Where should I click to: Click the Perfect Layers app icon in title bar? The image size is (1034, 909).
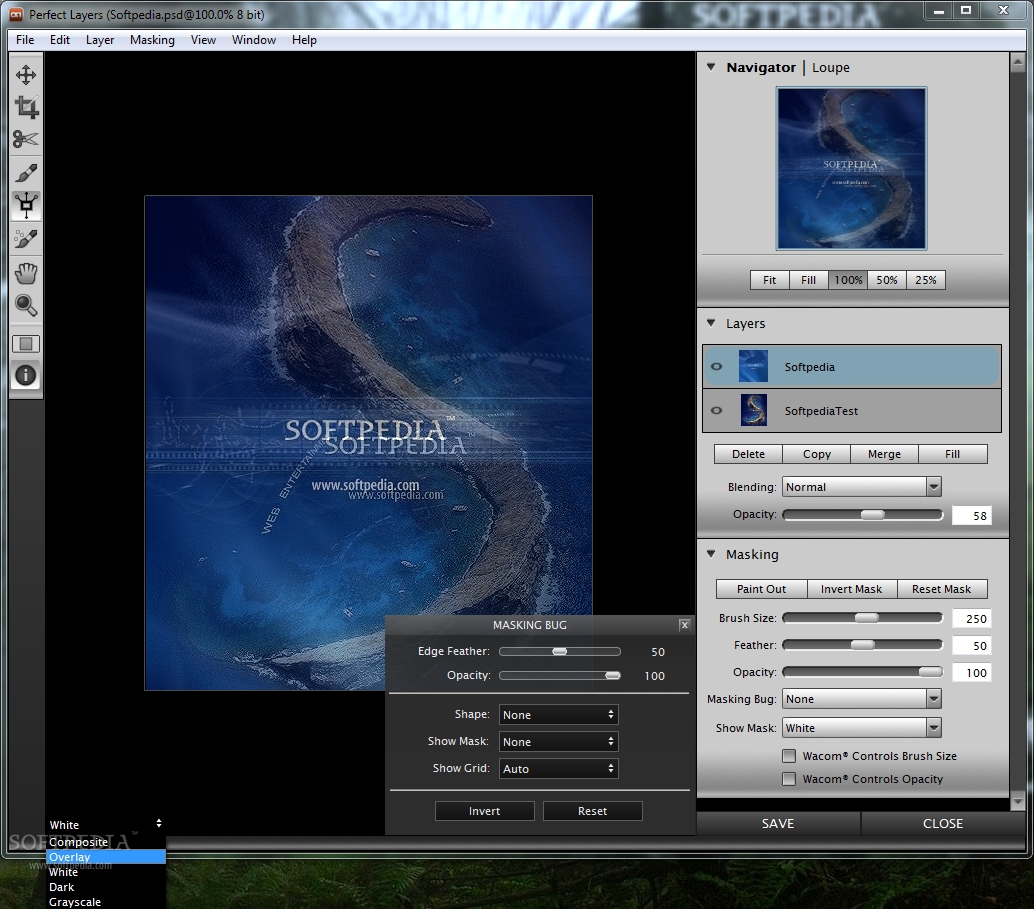15,14
